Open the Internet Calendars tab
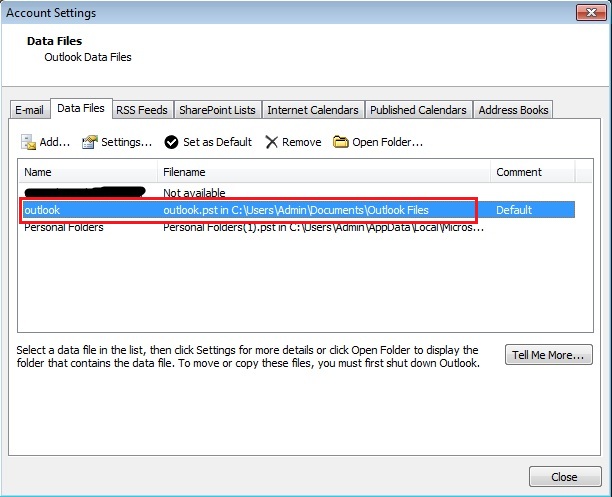Viewport: 612px width, 497px height. (x=312, y=110)
